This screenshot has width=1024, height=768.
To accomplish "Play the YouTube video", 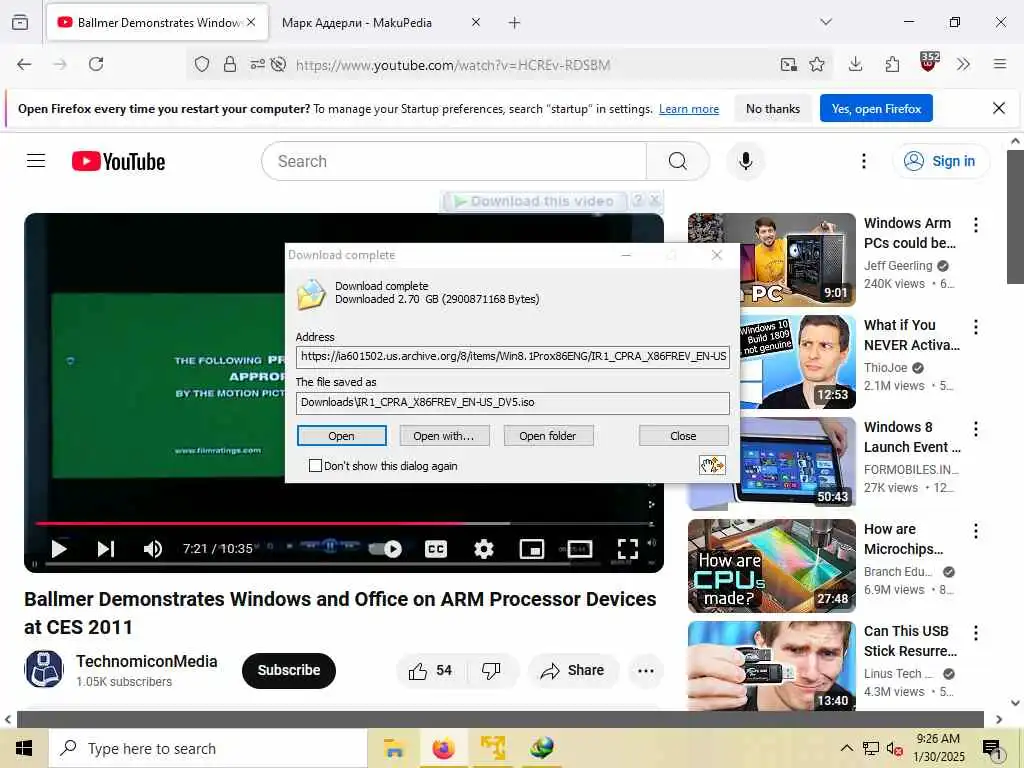I will tap(59, 549).
